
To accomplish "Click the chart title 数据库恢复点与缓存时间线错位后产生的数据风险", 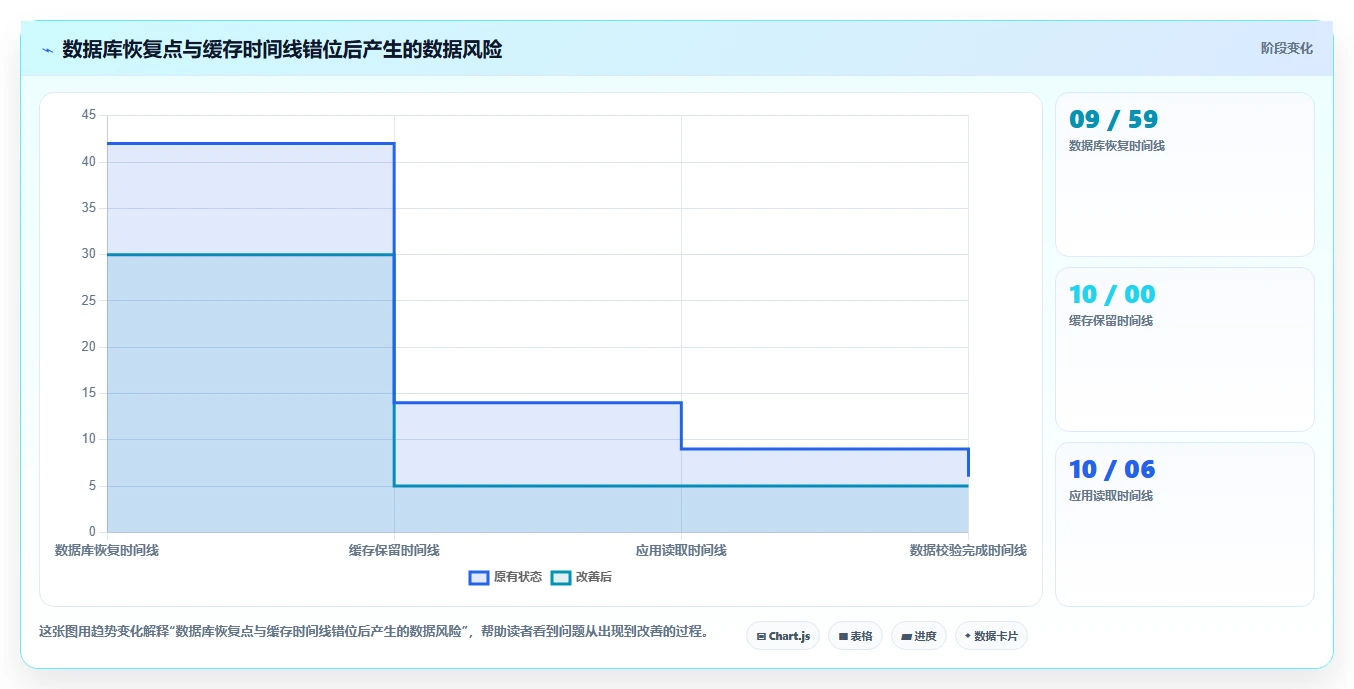I will click(282, 49).
